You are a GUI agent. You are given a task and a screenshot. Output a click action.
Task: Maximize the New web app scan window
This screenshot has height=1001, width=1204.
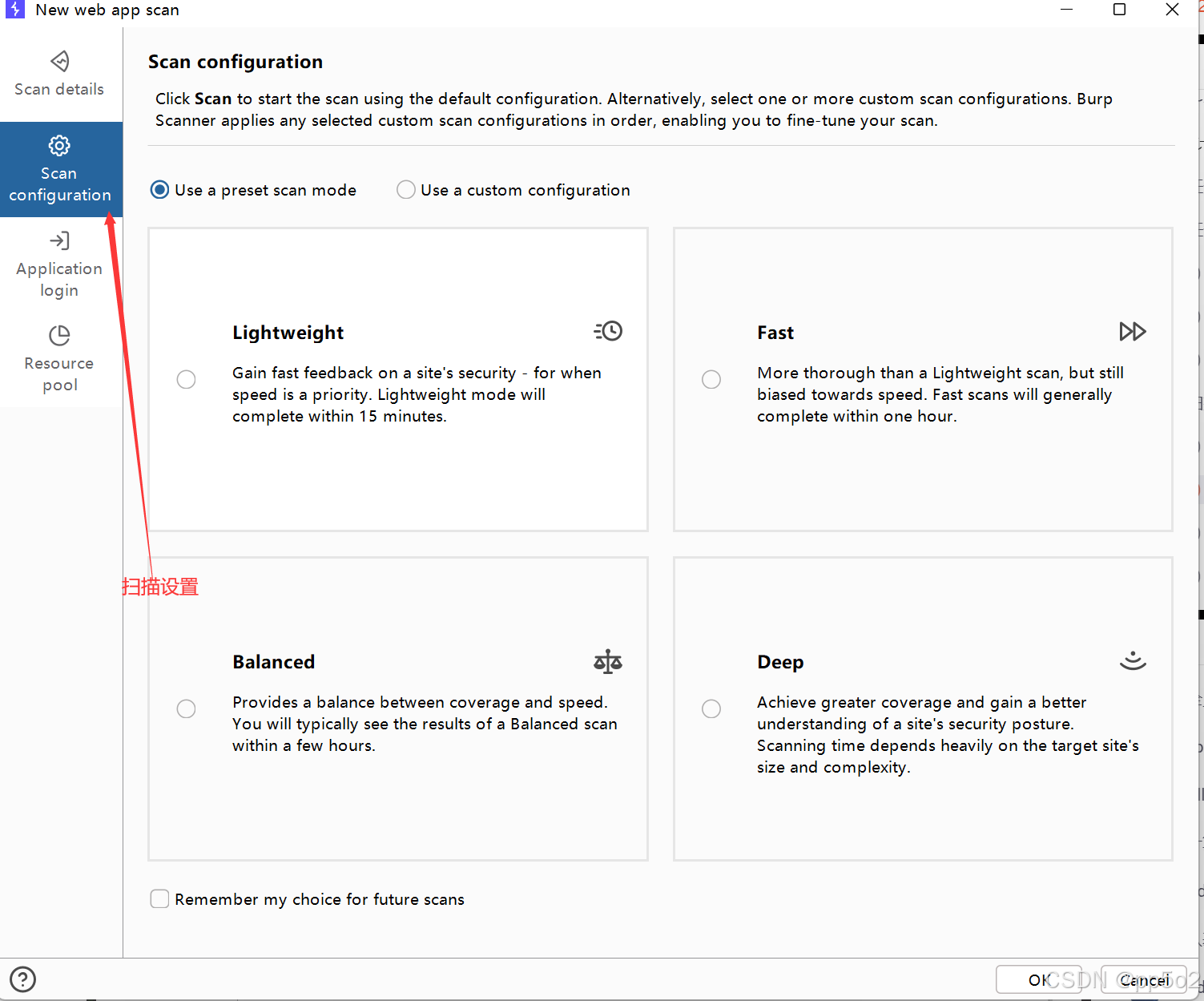[1120, 10]
